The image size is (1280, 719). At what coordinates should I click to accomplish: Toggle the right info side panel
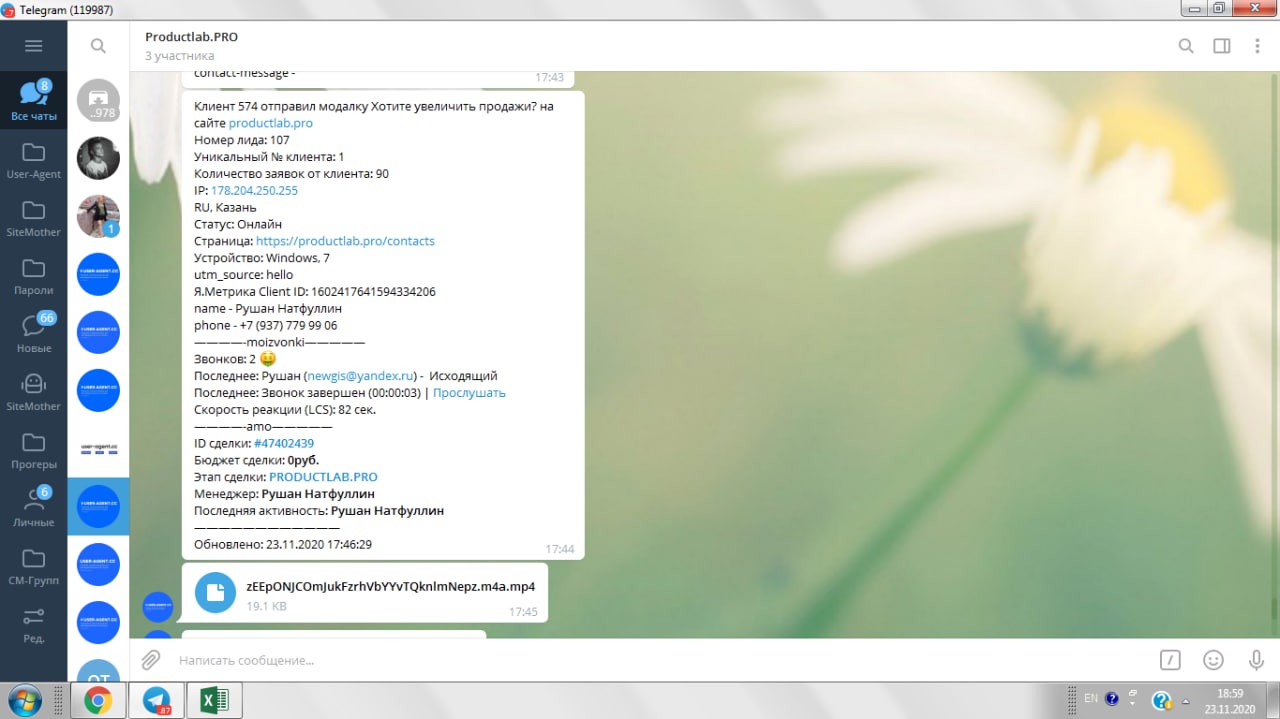[1221, 46]
